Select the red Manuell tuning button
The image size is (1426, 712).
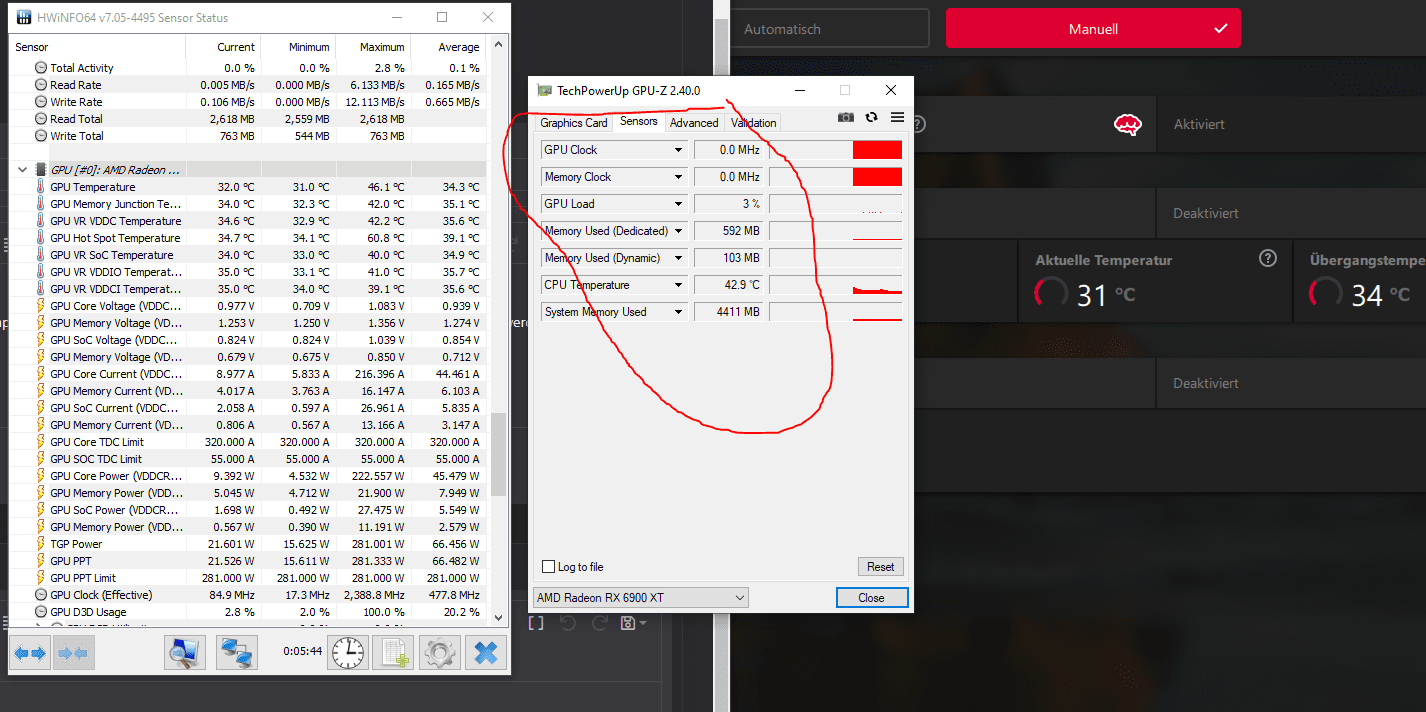pos(1093,29)
